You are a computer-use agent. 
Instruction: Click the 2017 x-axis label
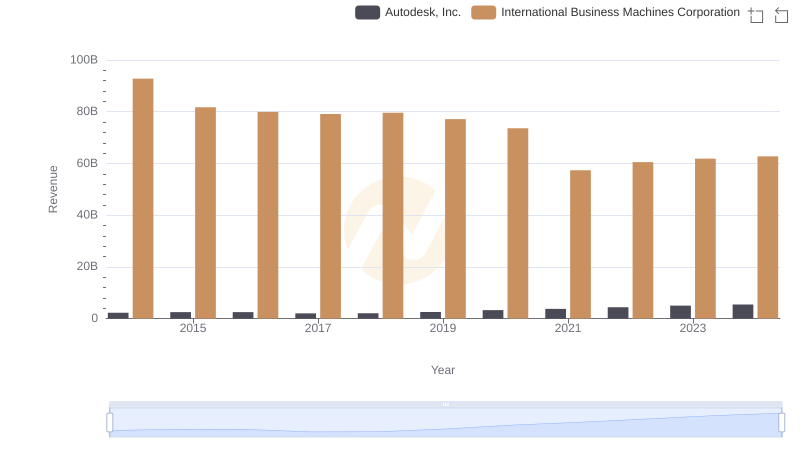click(x=318, y=328)
